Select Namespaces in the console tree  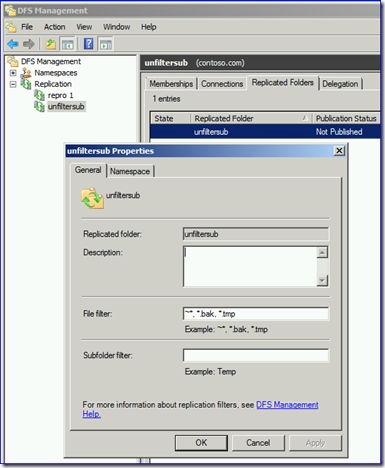coord(56,73)
